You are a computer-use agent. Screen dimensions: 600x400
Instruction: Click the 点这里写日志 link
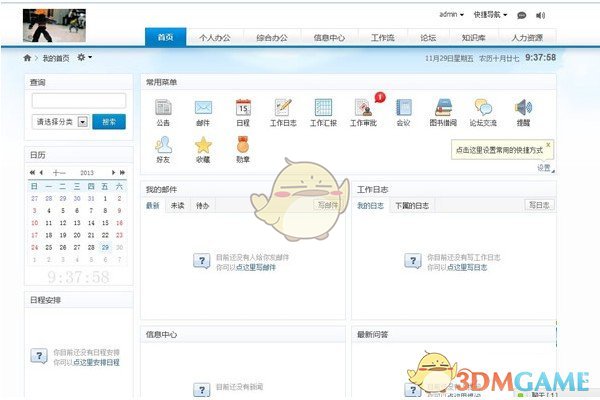click(467, 267)
